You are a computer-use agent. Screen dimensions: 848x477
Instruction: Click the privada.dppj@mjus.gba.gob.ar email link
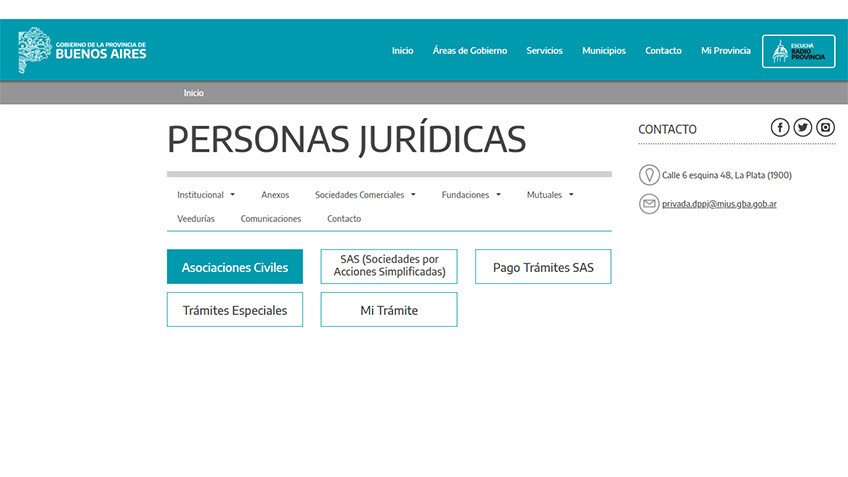(719, 204)
